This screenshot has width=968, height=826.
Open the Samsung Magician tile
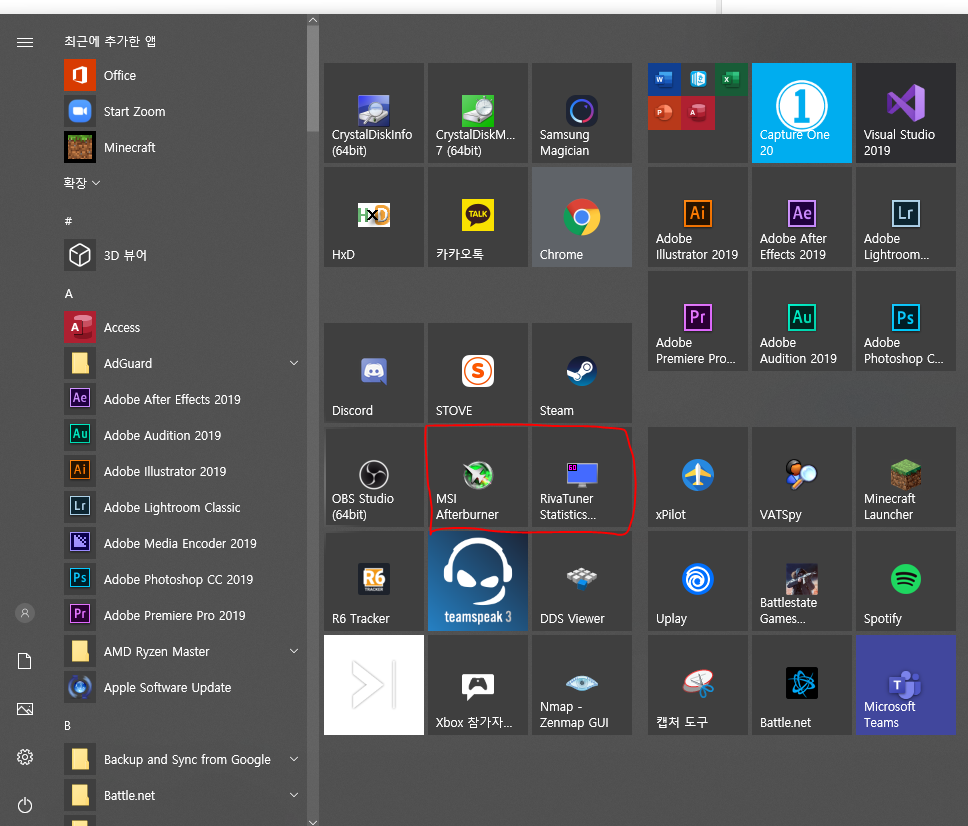tap(582, 113)
